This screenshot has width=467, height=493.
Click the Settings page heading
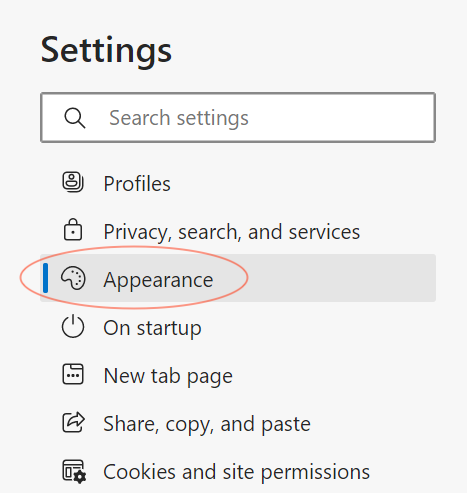(x=106, y=51)
